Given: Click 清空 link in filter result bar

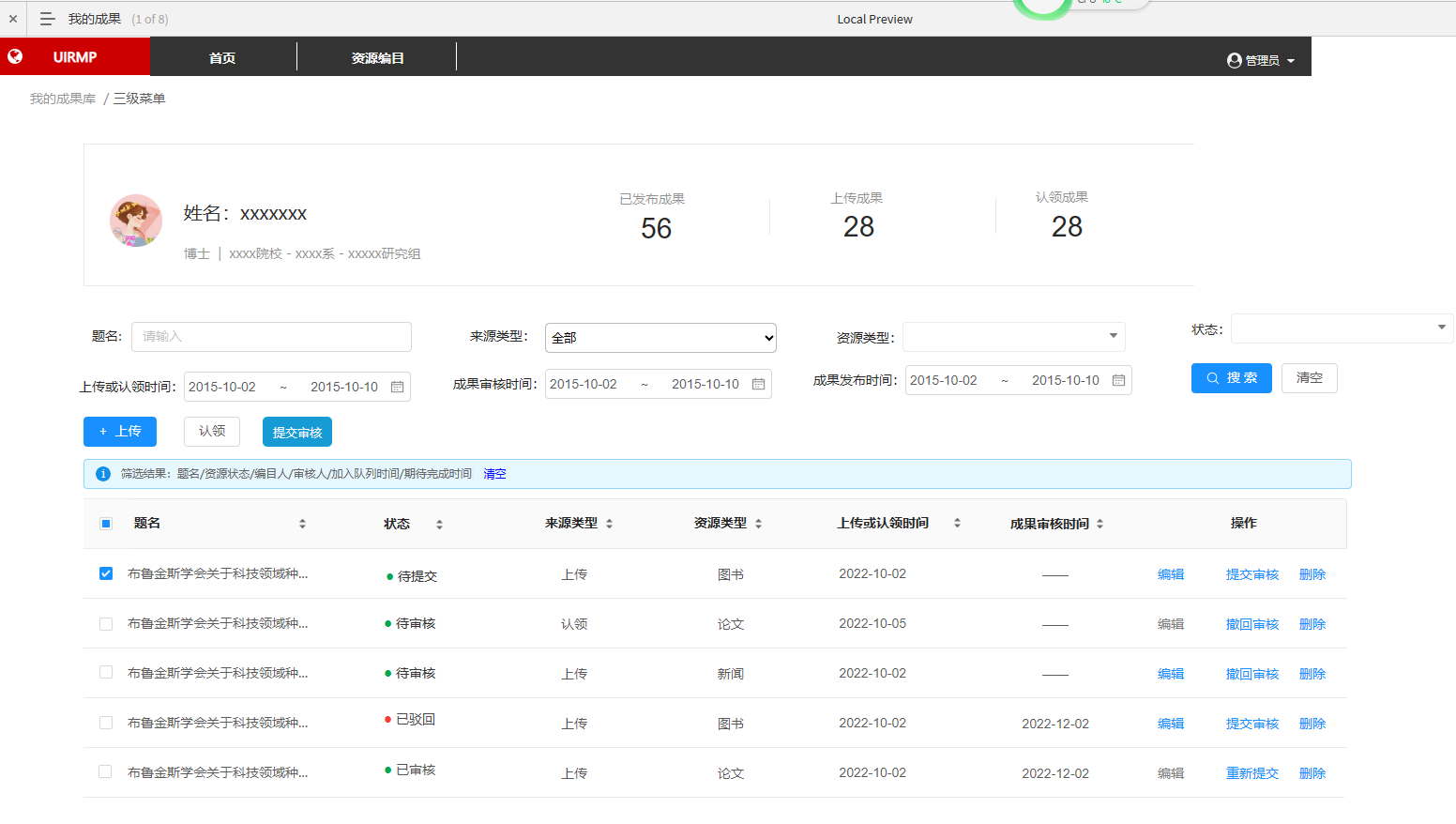Looking at the screenshot, I should click(x=494, y=474).
